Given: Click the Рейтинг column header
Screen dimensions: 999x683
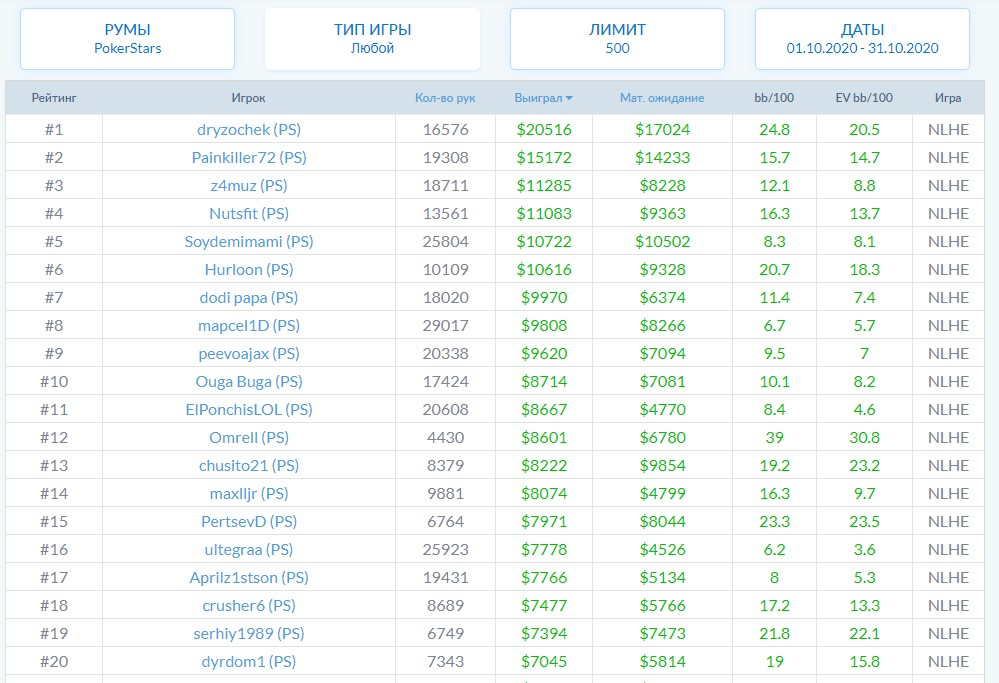Looking at the screenshot, I should [54, 98].
